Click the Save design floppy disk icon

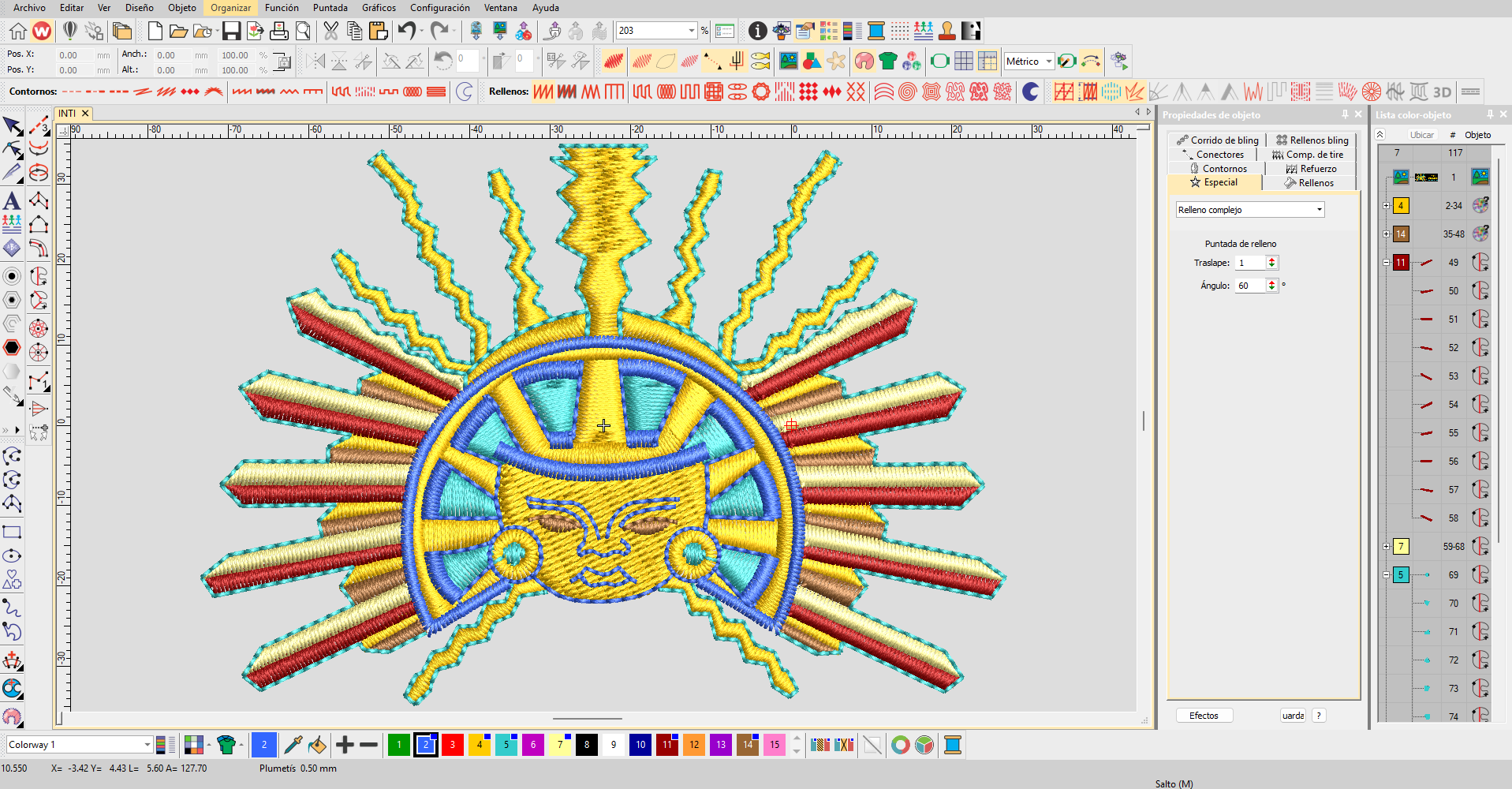point(231,31)
